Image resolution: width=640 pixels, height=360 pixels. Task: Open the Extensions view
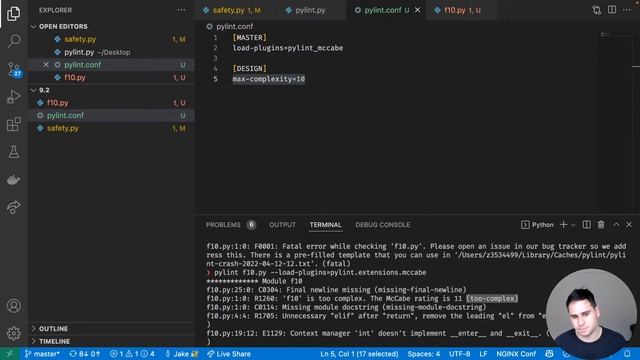13,124
